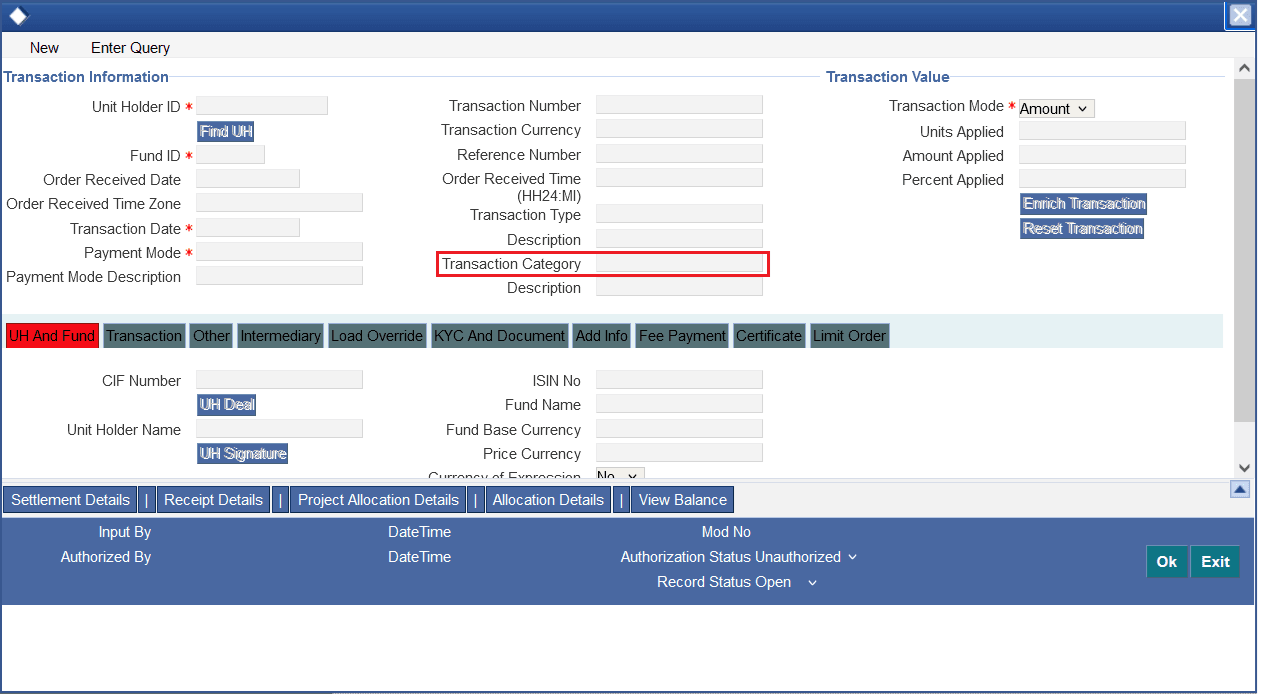The width and height of the screenshot is (1261, 697).
Task: Open the Load Override tab
Action: tap(377, 336)
